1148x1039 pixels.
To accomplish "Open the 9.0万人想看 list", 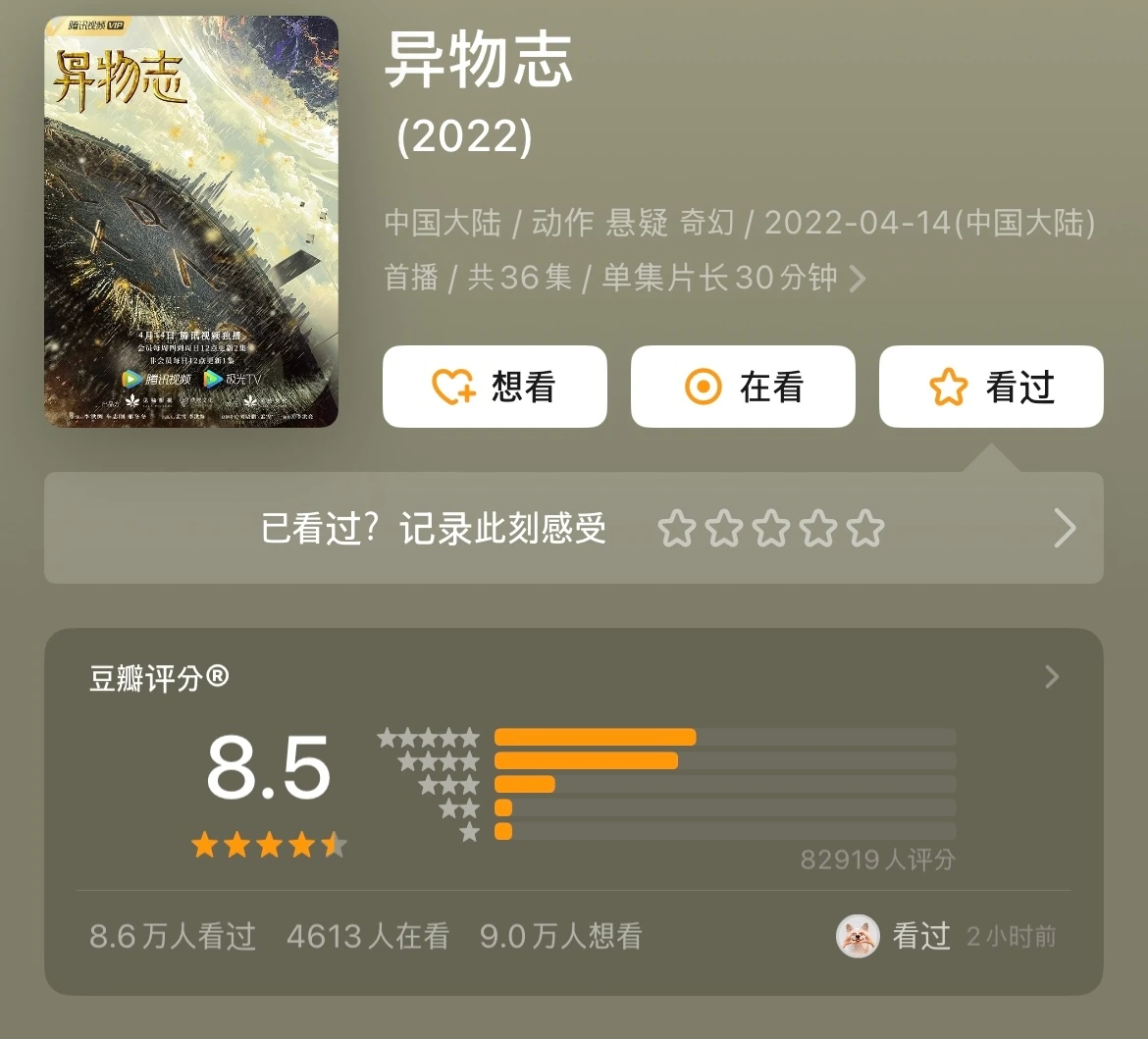I will [561, 937].
